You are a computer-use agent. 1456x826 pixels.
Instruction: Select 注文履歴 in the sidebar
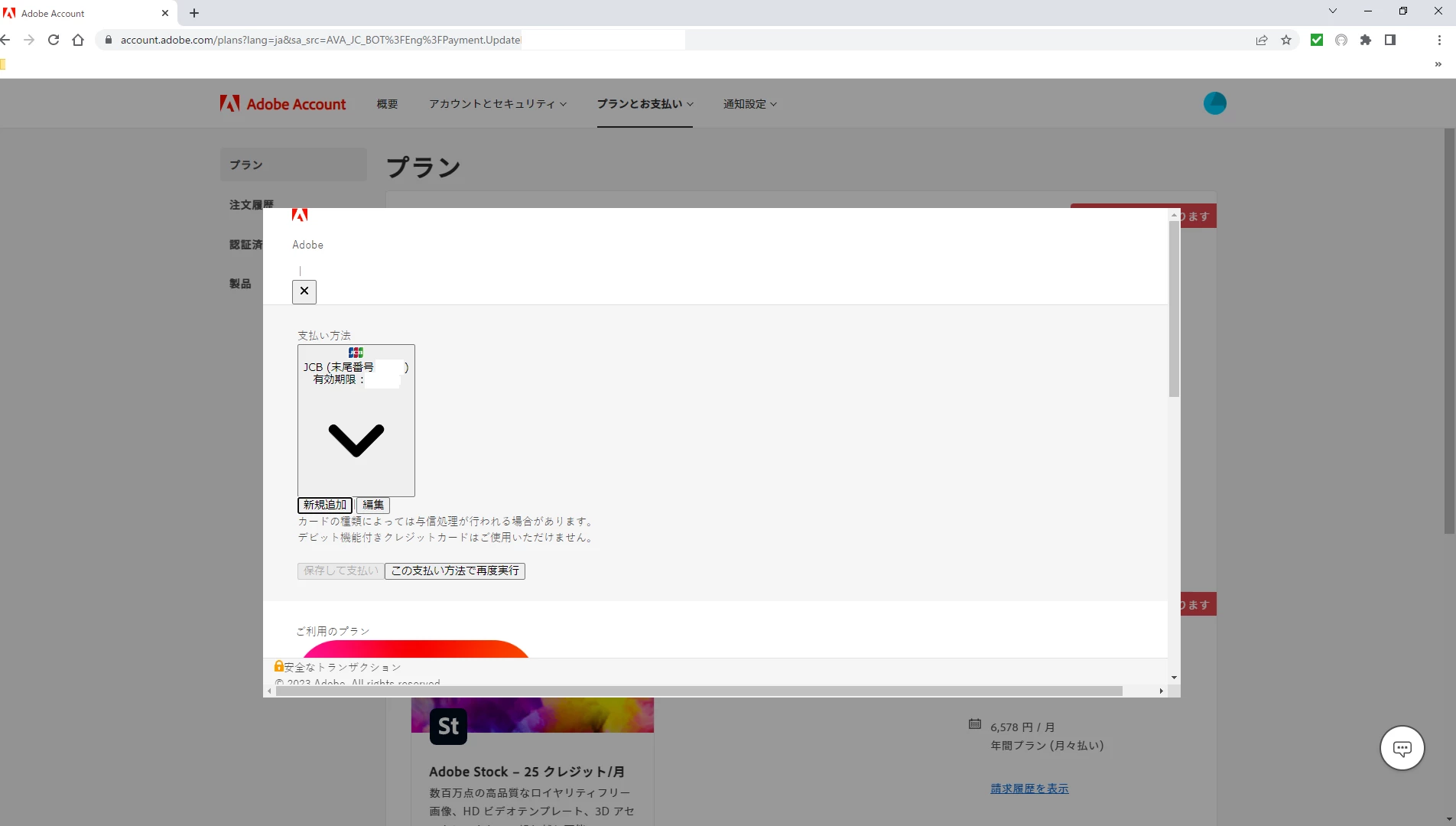[252, 204]
